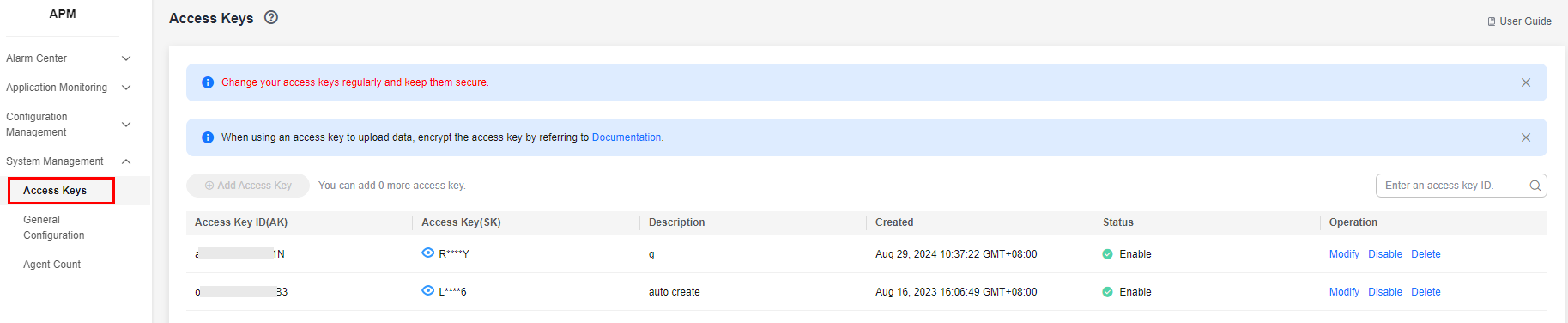Viewport: 1568px width, 323px height.
Task: Dismiss the 'Change your access keys regularly' notice
Action: [1525, 82]
